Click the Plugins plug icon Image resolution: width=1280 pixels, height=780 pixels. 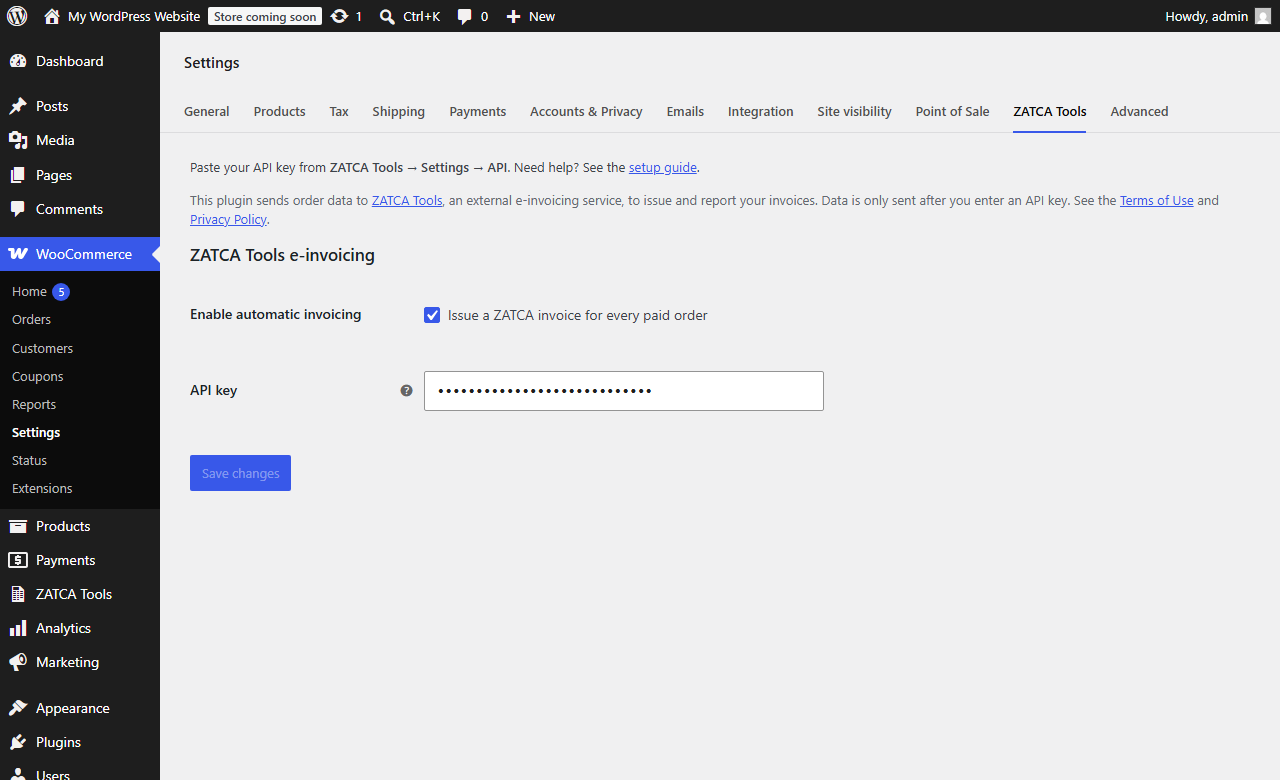coord(18,742)
